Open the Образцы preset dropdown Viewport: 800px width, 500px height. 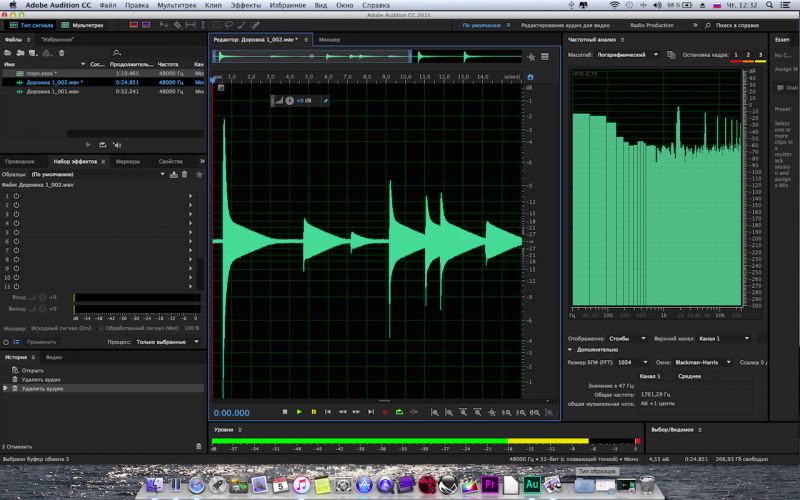pos(98,174)
